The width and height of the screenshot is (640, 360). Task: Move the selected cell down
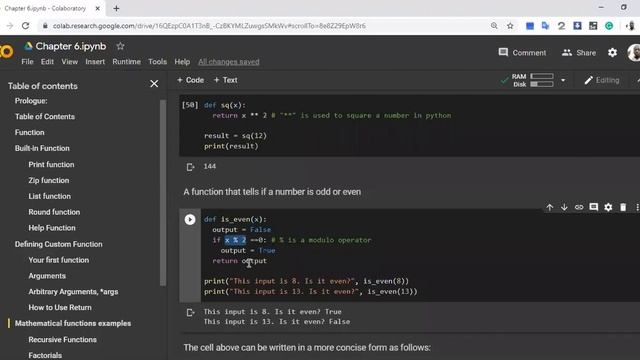(x=564, y=207)
